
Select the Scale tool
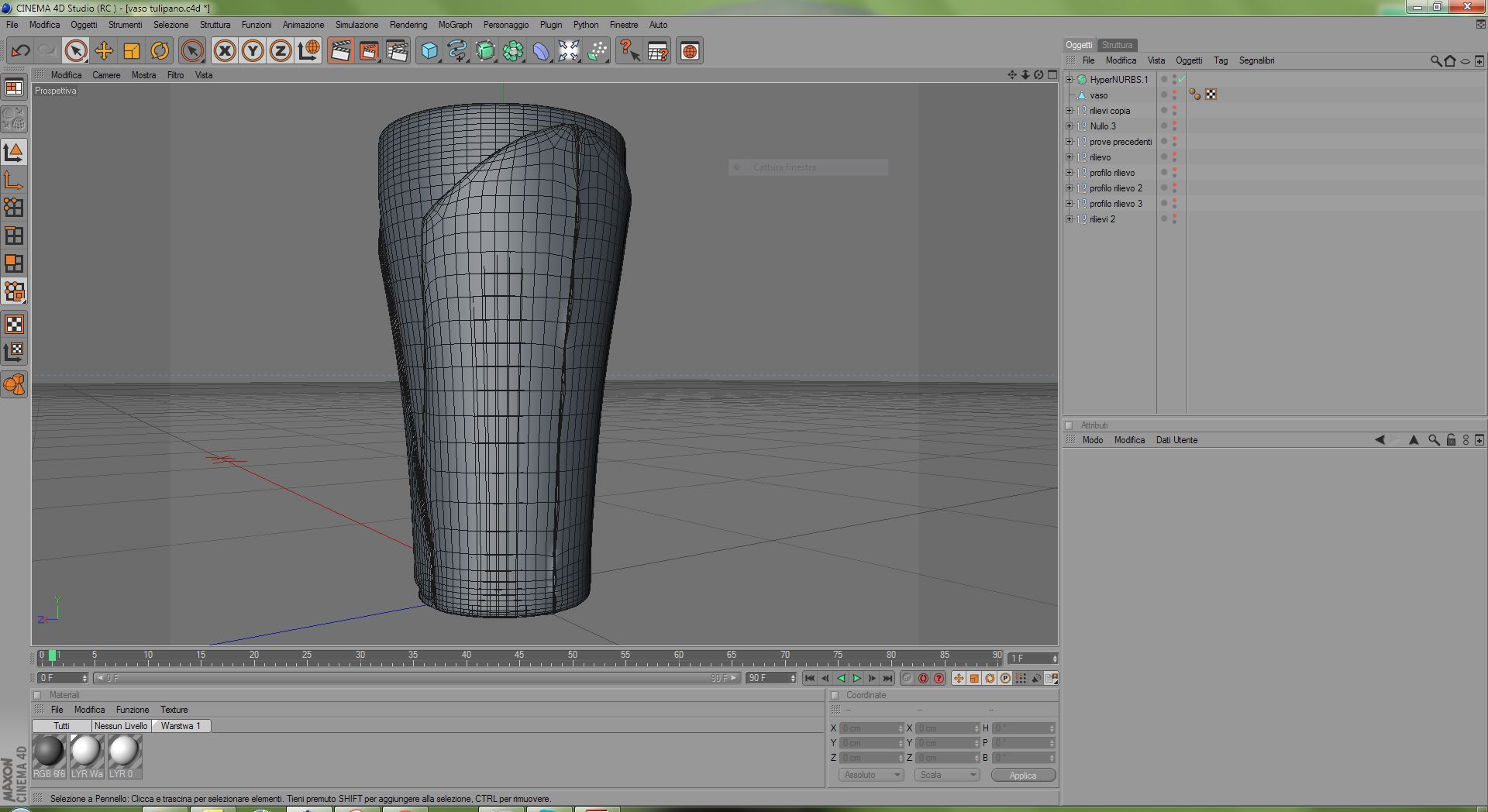132,51
